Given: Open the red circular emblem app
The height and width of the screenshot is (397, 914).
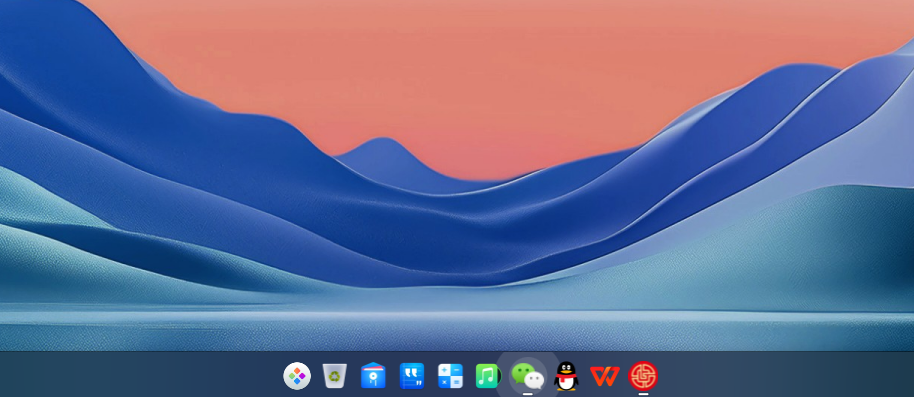Looking at the screenshot, I should click(x=643, y=376).
